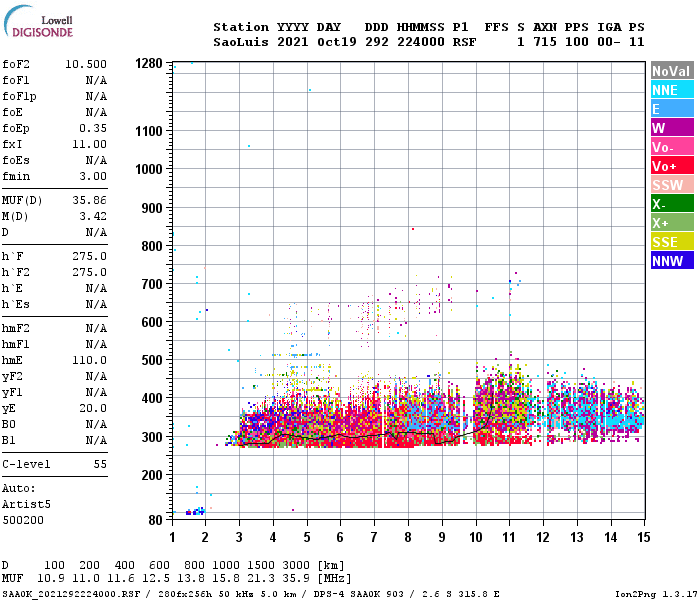
Task: Click the 900 km axis label
Action: [x=152, y=208]
